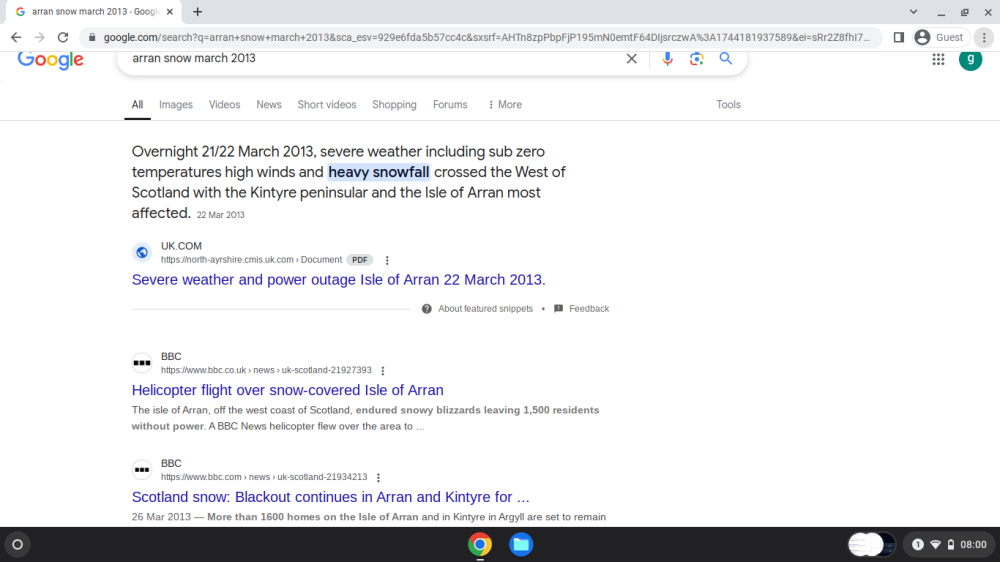The width and height of the screenshot is (1000, 562).
Task: Click the featured snippet question mark icon
Action: 427,309
